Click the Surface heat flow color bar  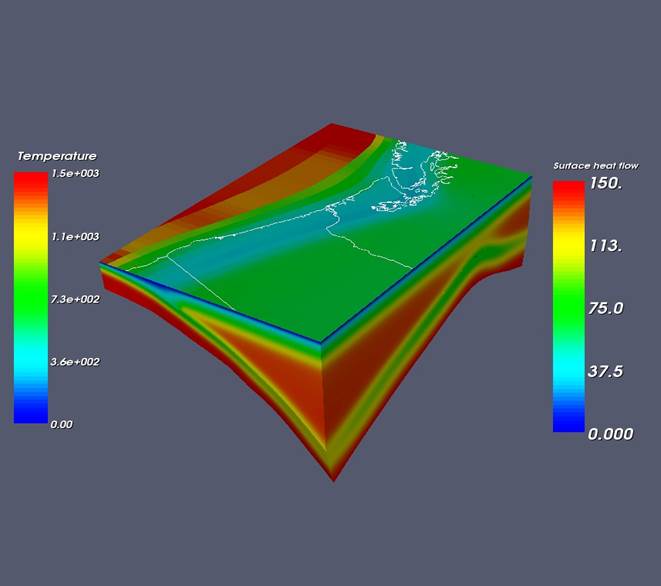tap(569, 306)
